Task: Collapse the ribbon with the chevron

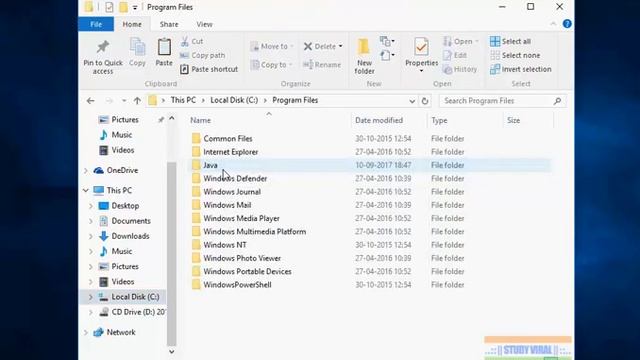Action: (553, 24)
